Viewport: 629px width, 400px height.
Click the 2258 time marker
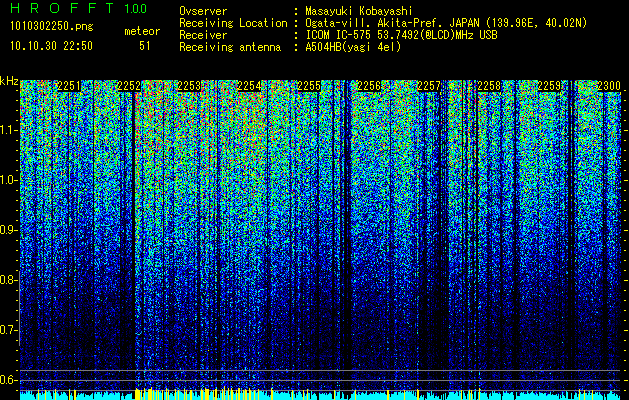pyautogui.click(x=489, y=86)
